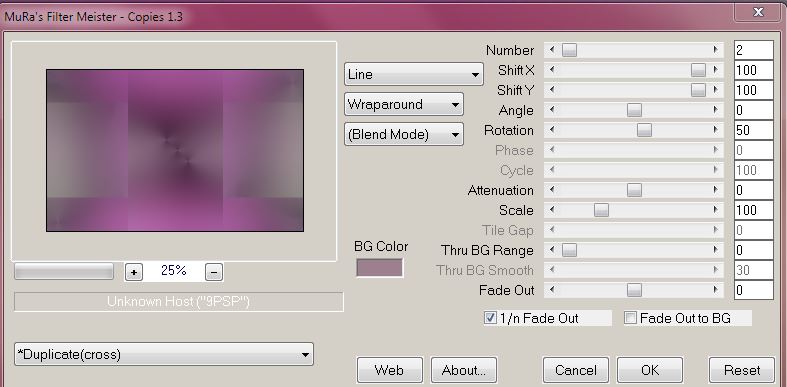Pick the BG Color swatch
The width and height of the screenshot is (787, 387).
click(x=379, y=268)
